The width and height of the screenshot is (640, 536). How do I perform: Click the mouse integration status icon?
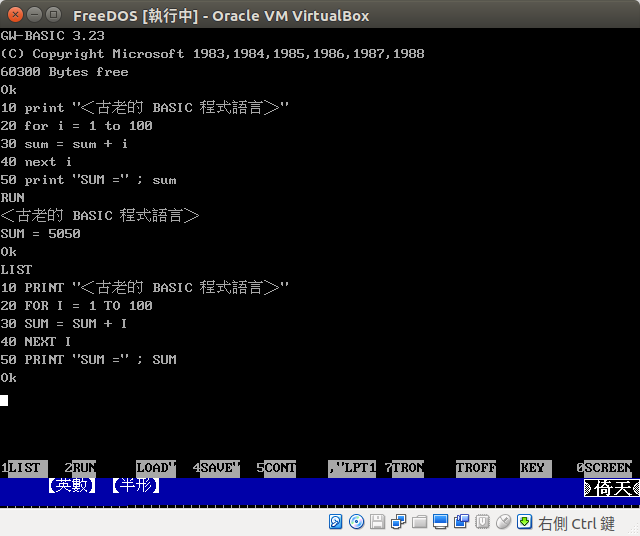(x=503, y=522)
